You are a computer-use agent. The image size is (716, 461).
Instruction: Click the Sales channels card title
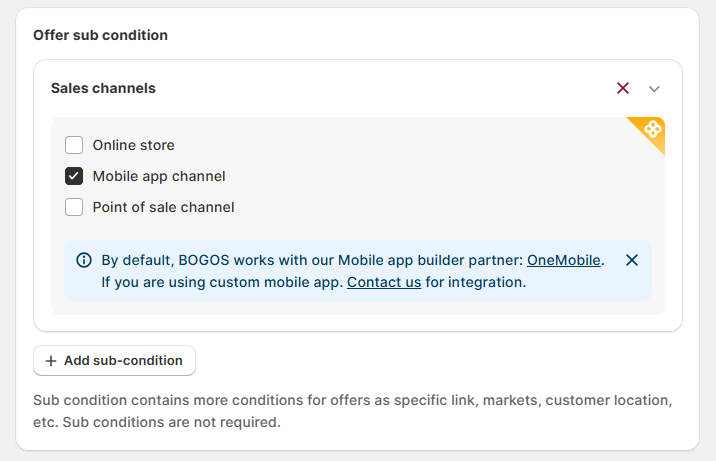[103, 88]
